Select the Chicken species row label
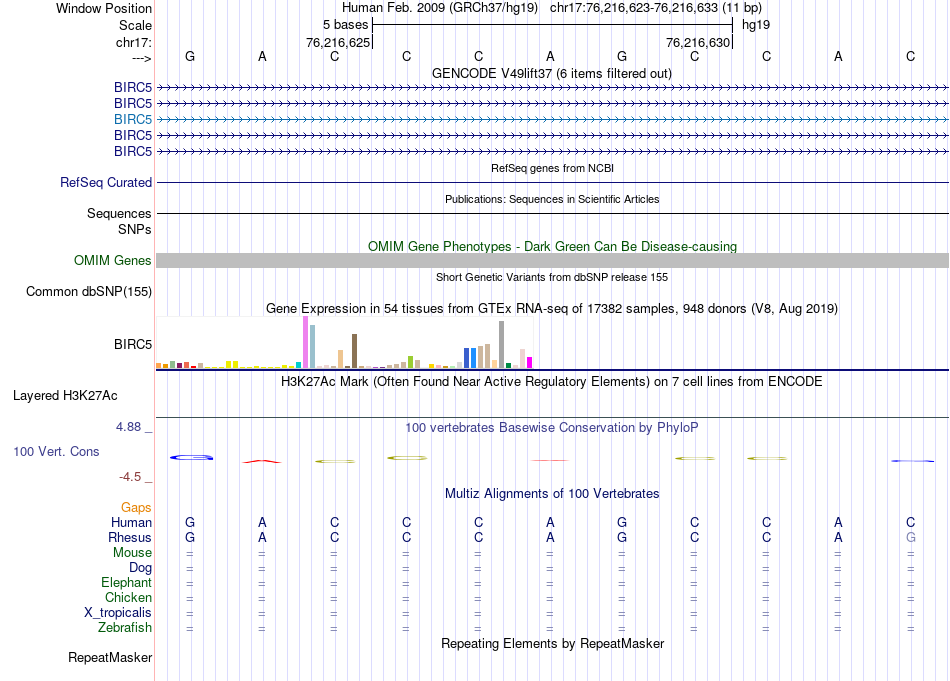950x681 pixels. [128, 597]
